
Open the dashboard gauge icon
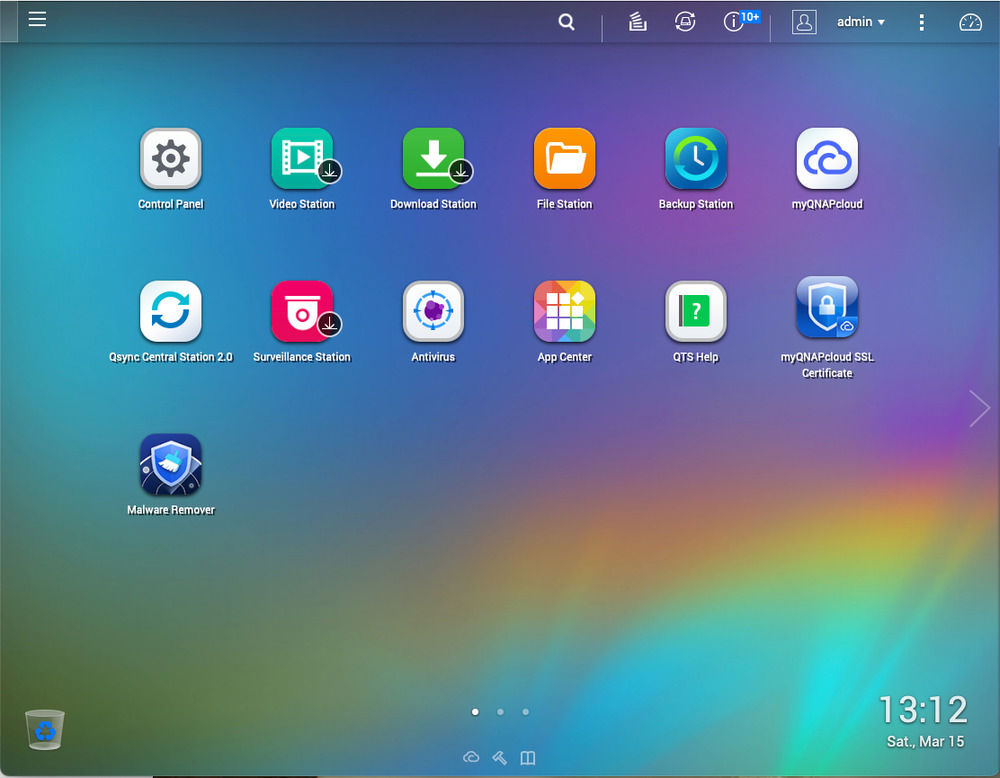(971, 22)
